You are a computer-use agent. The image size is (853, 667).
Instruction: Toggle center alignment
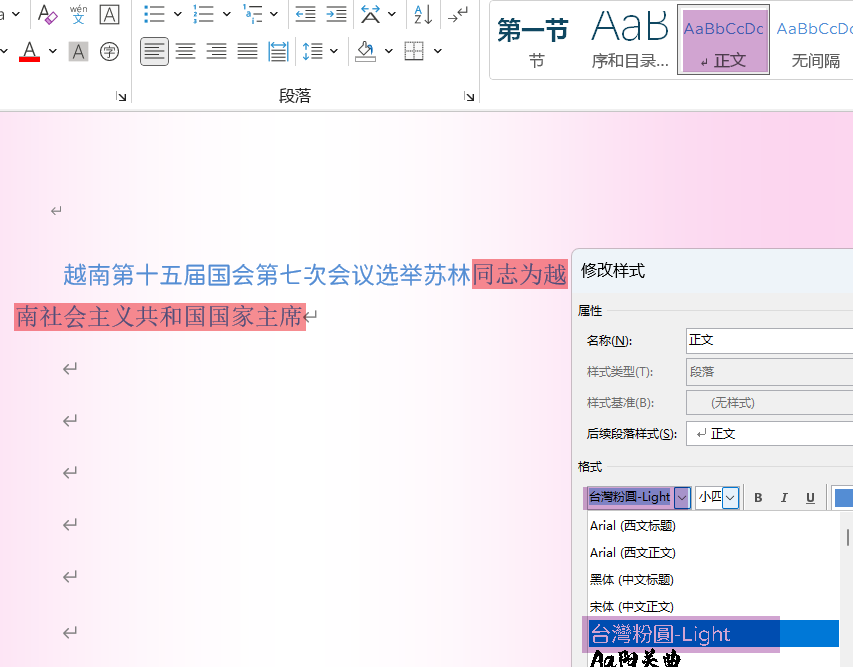tap(186, 52)
